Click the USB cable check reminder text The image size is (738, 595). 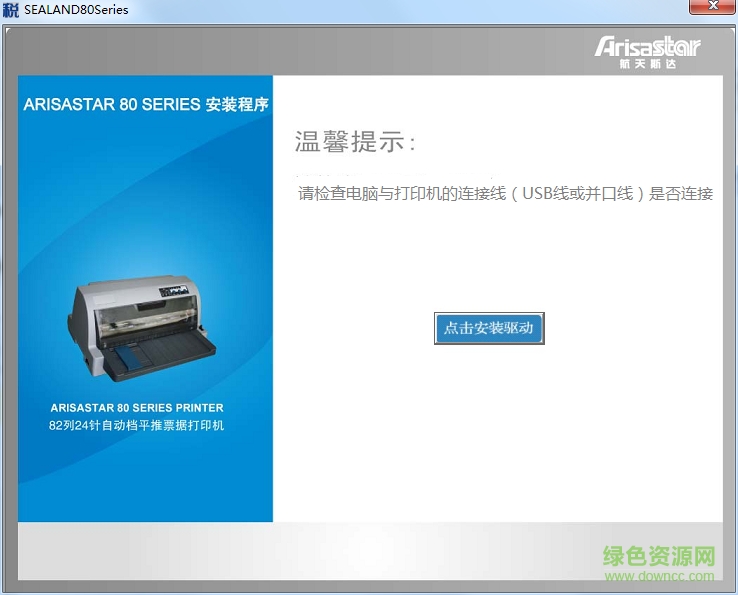(505, 193)
